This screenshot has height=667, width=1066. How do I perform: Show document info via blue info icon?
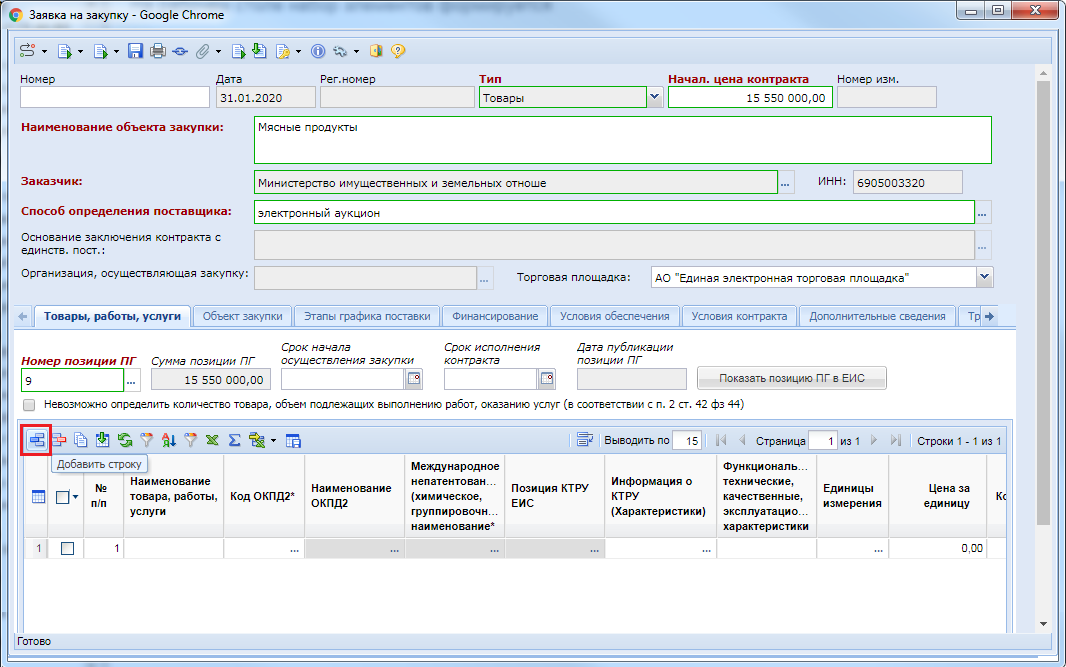(x=317, y=51)
